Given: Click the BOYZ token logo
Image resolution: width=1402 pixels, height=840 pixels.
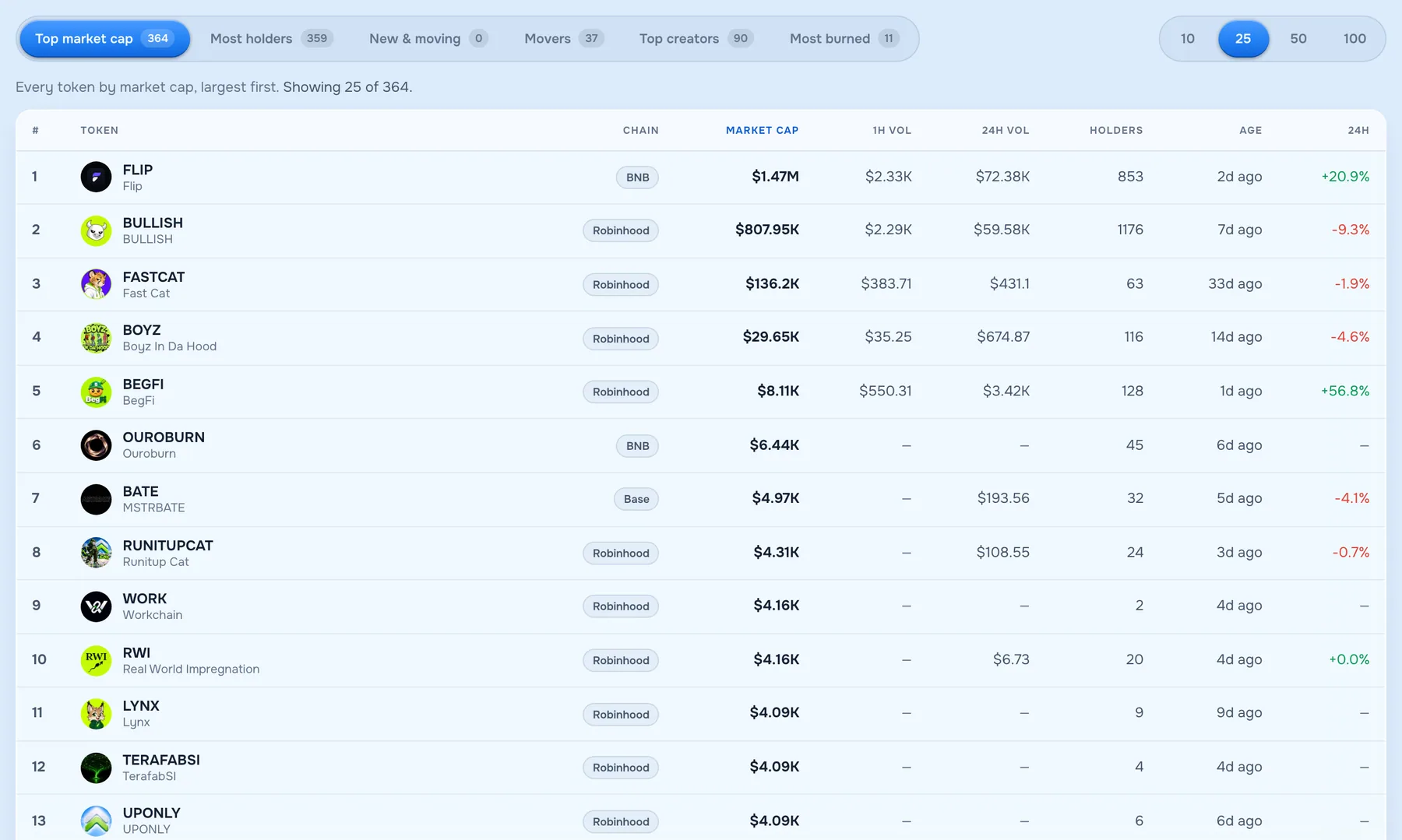Looking at the screenshot, I should 96,338.
